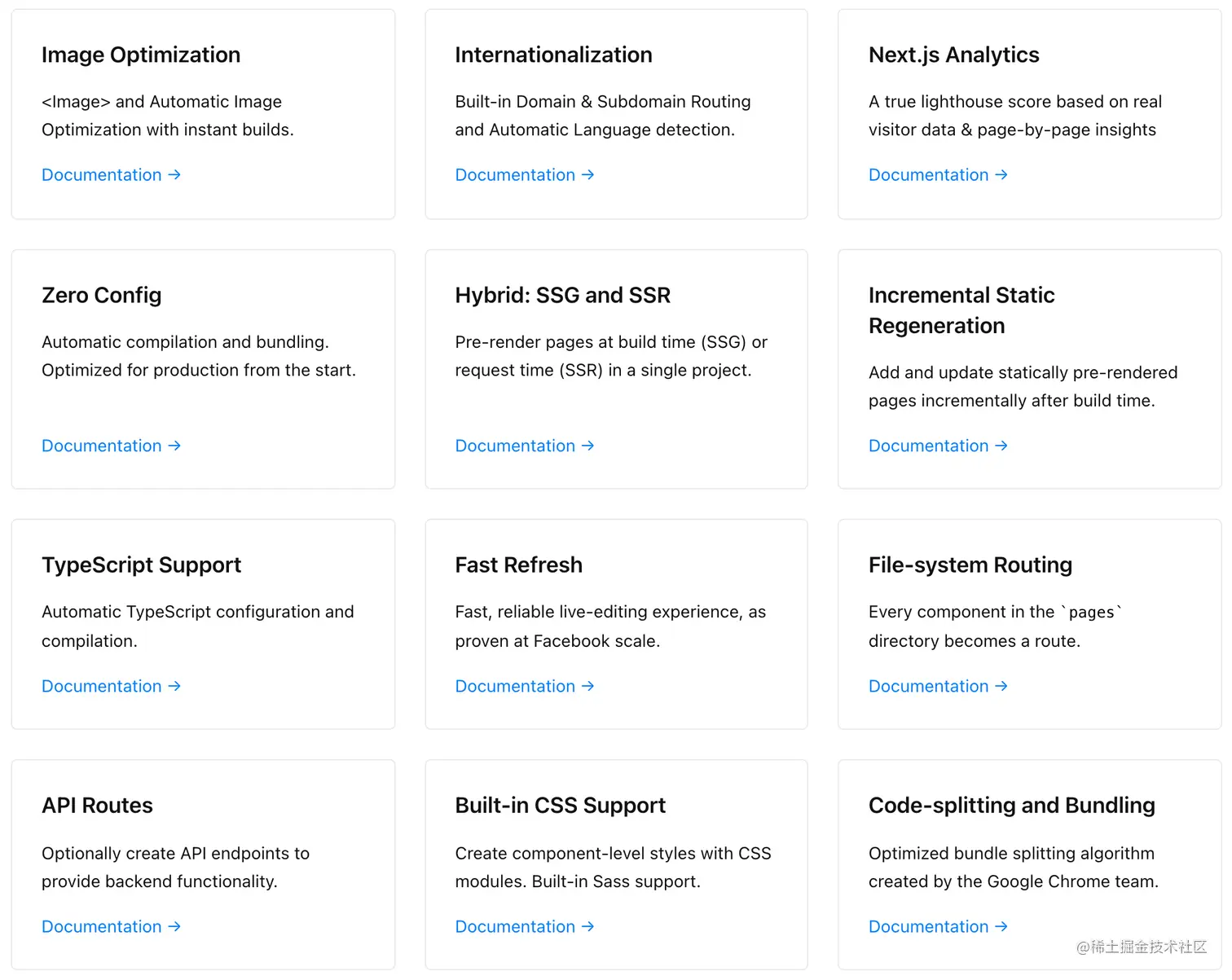Click the File-system Routing card title

pos(970,565)
